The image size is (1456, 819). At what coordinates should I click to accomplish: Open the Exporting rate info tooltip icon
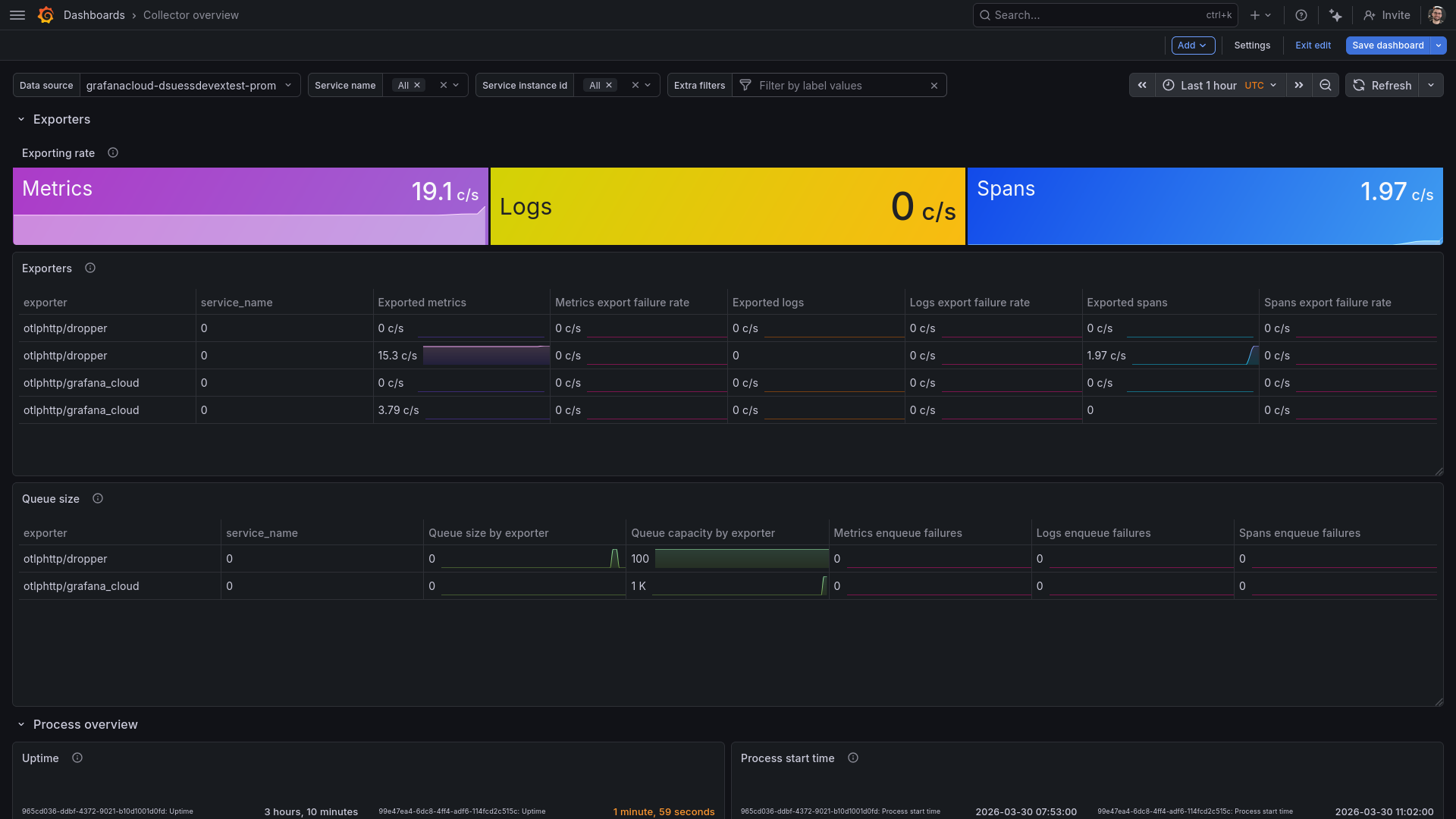pos(112,152)
